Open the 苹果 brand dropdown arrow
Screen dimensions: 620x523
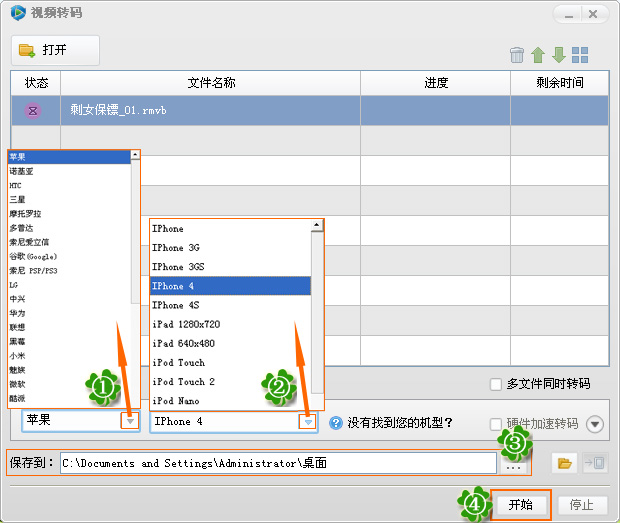click(130, 421)
